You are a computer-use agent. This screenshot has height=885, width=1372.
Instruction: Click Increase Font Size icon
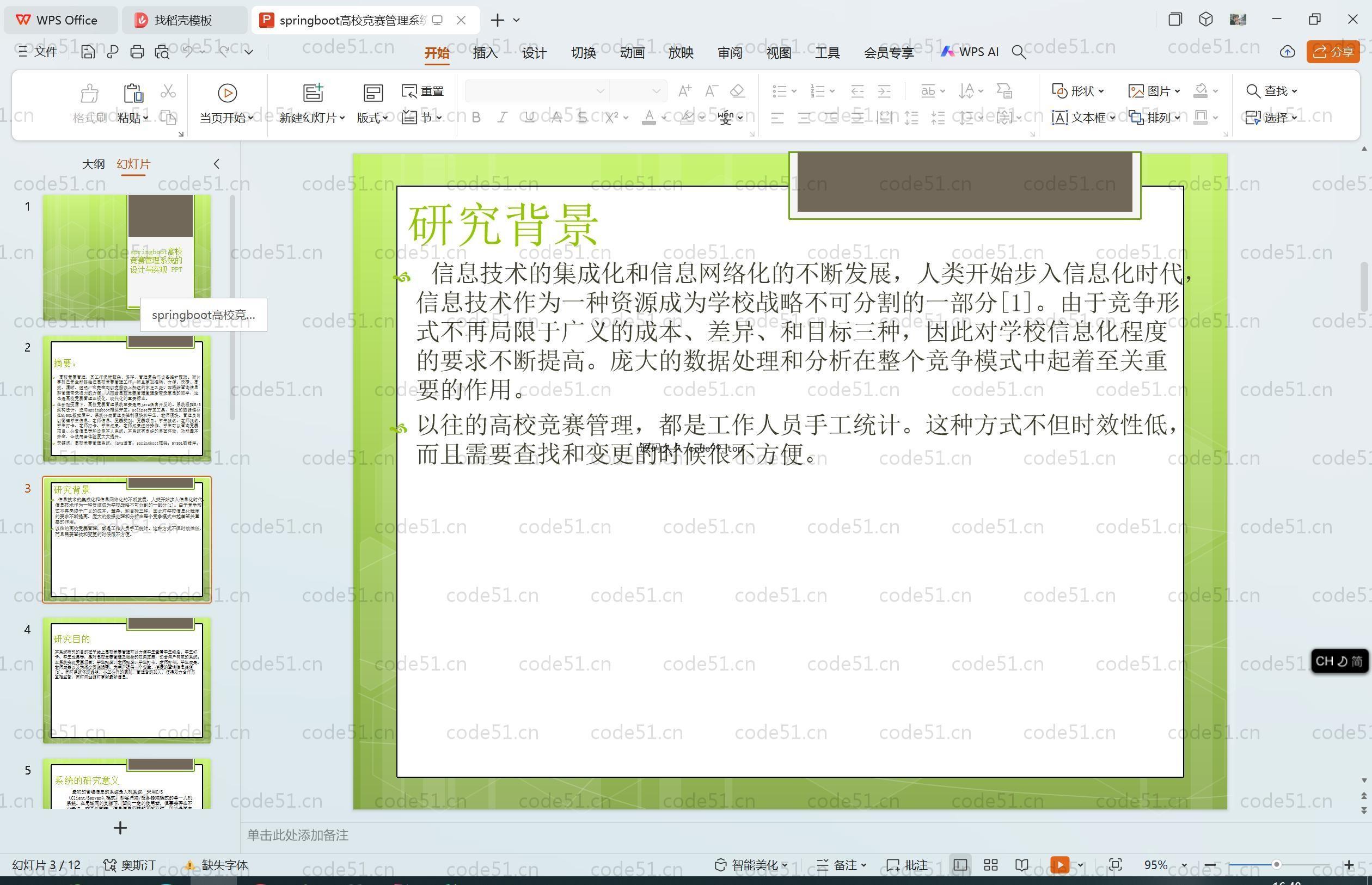[x=684, y=91]
